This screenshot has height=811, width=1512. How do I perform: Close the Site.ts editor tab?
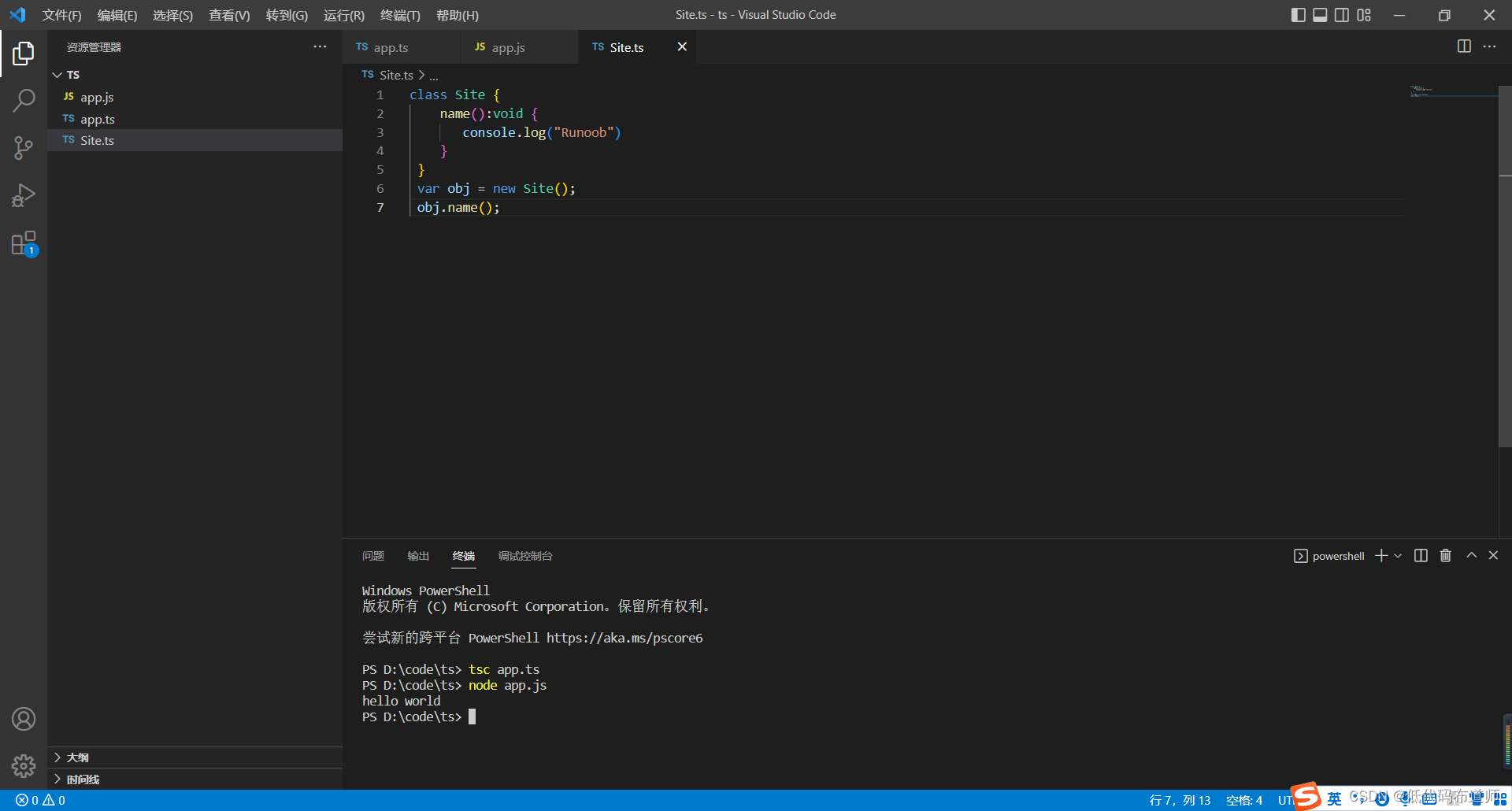click(682, 47)
